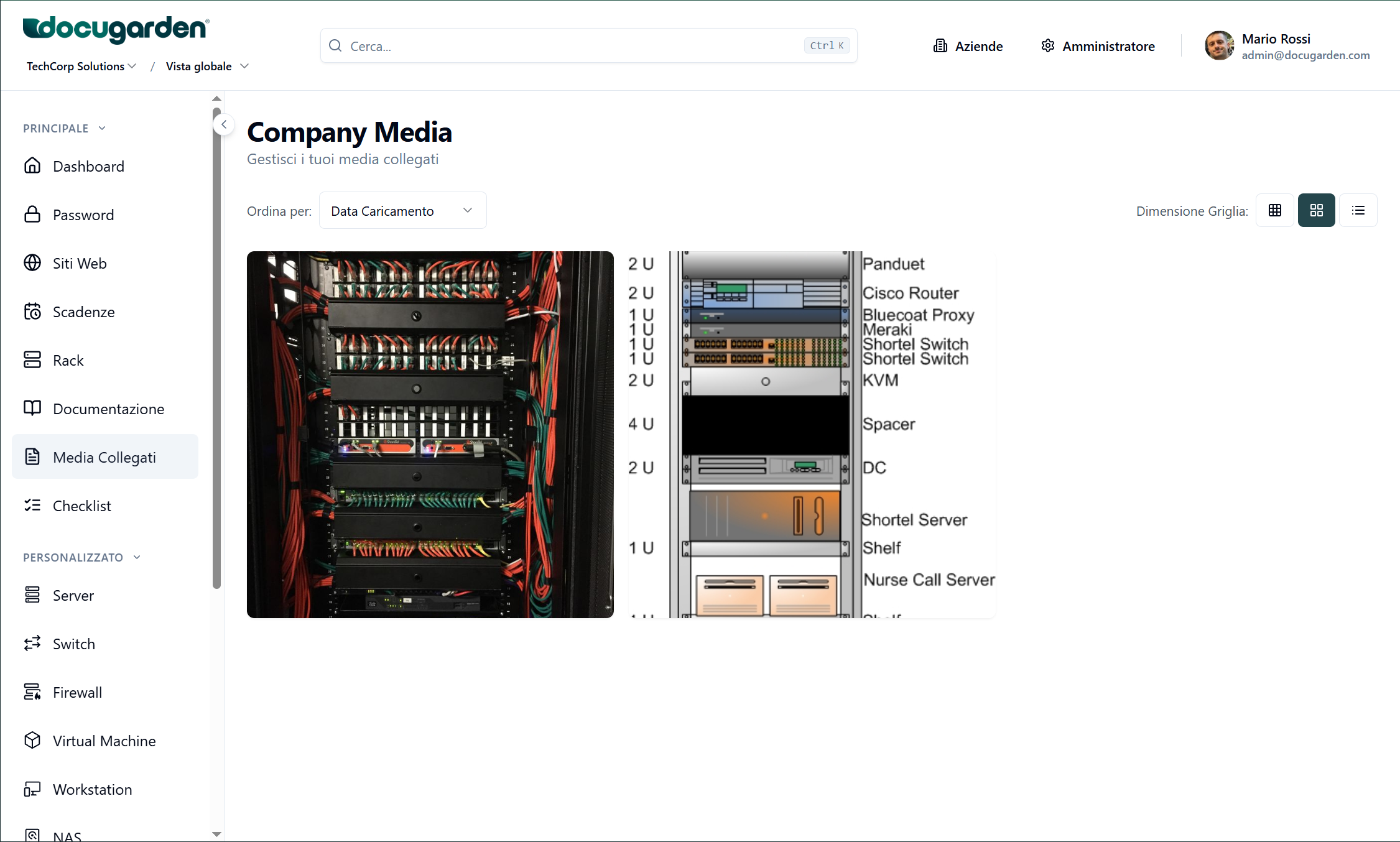Navigate to Siti Web

105,263
